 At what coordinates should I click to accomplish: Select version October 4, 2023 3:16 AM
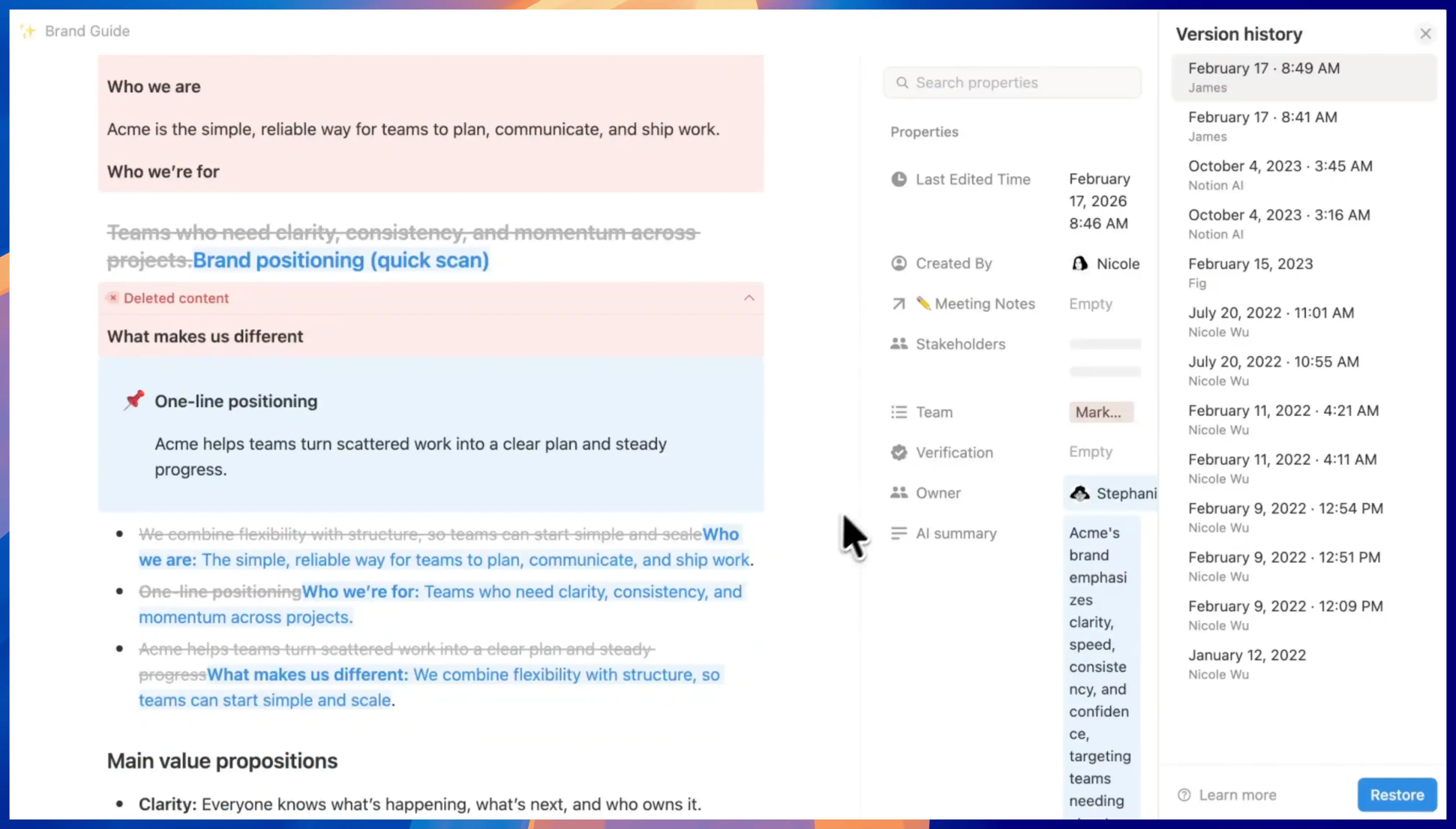[x=1304, y=224]
